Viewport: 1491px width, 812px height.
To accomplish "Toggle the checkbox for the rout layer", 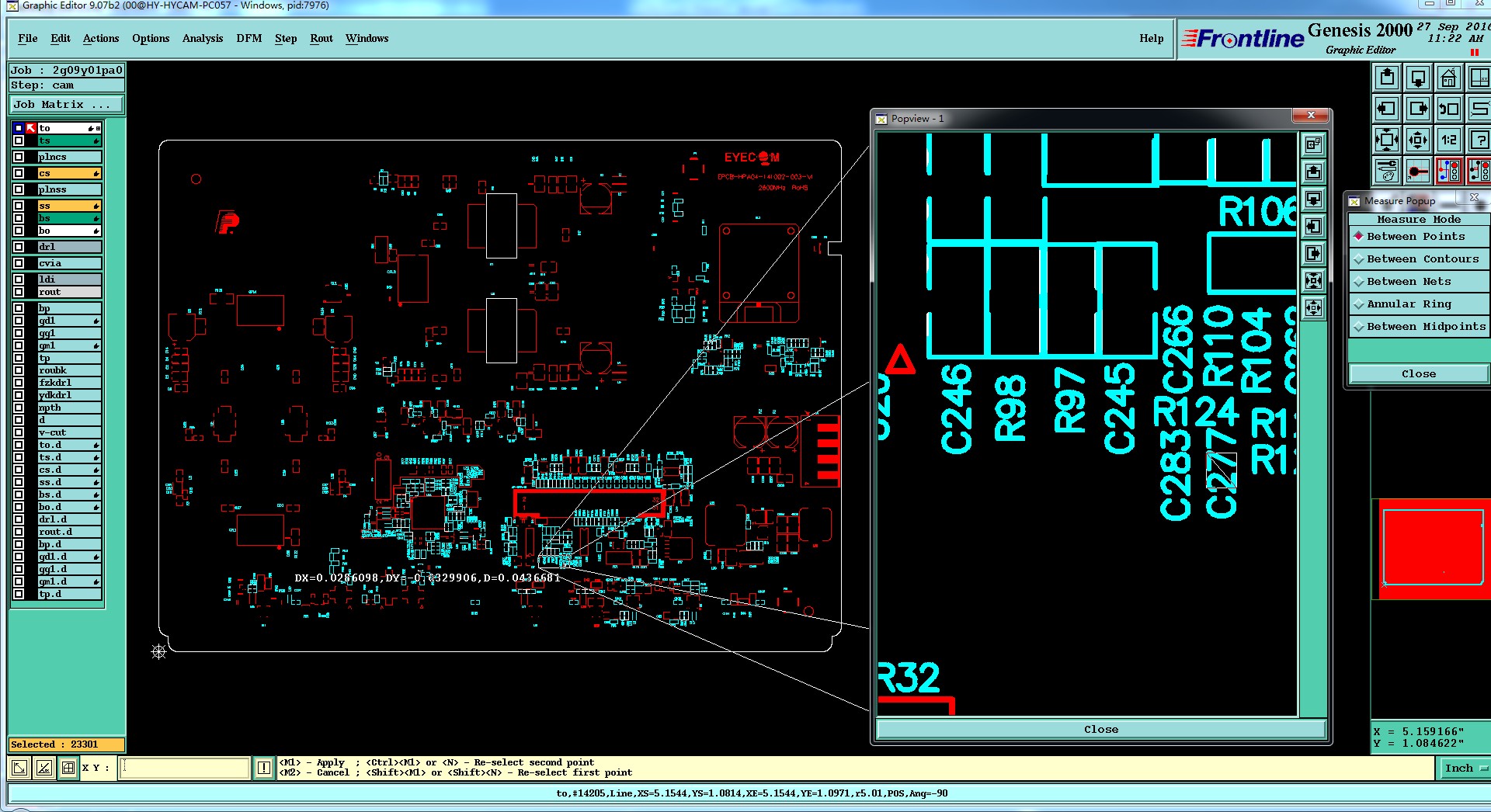I will (x=19, y=292).
